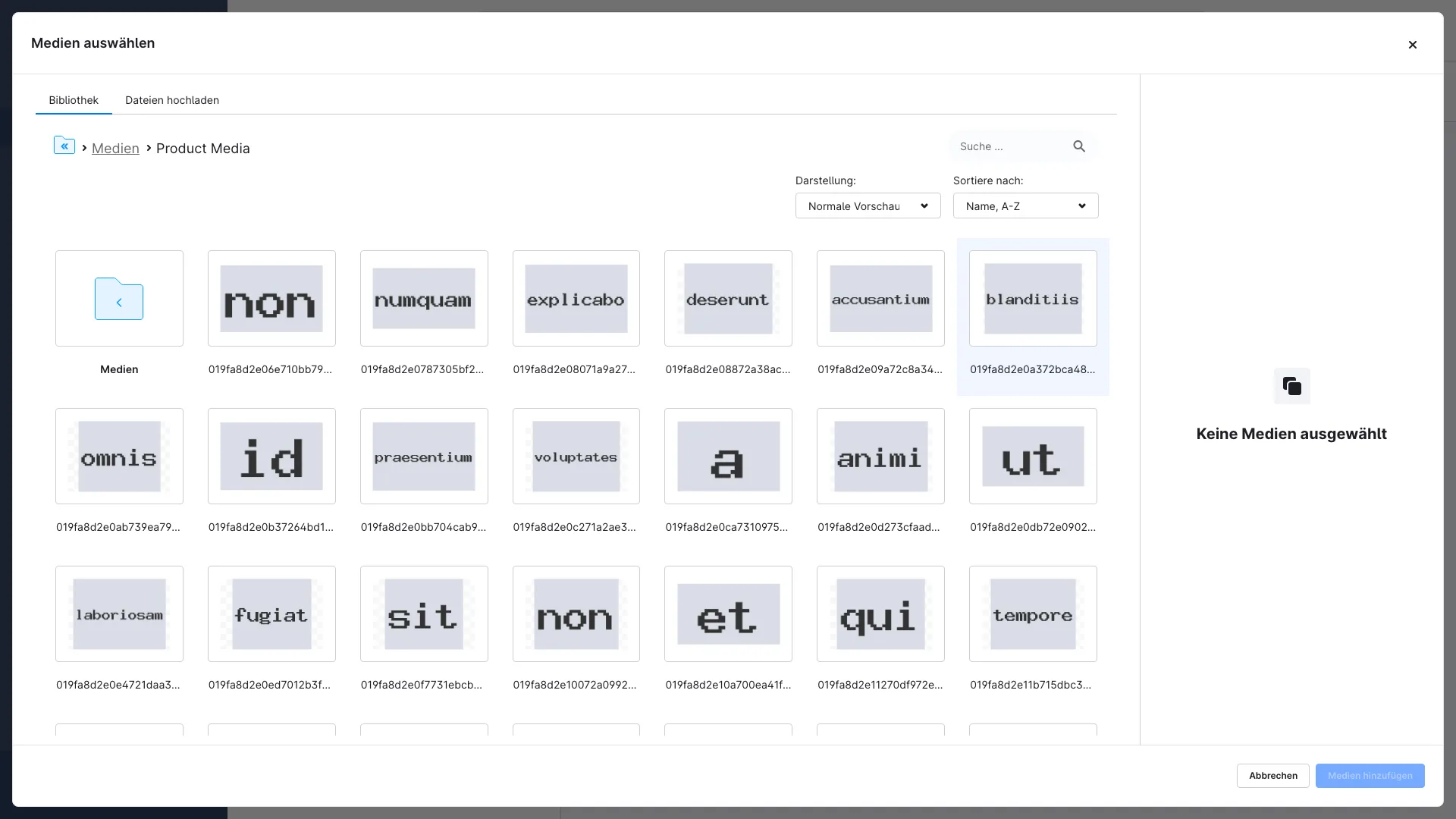
Task: Click filename 019fa8d2e0a372bca48...
Action: [1032, 369]
